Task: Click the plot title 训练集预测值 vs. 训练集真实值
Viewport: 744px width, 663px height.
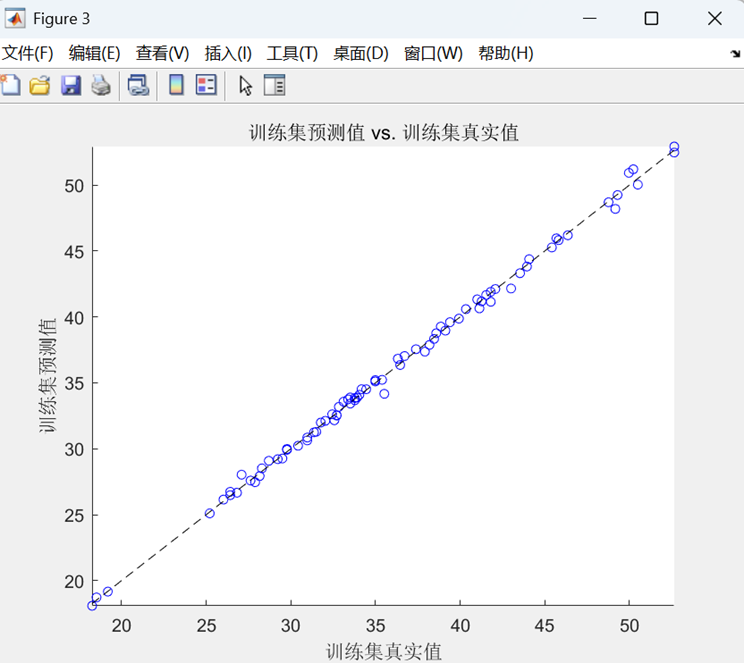Action: tap(384, 132)
